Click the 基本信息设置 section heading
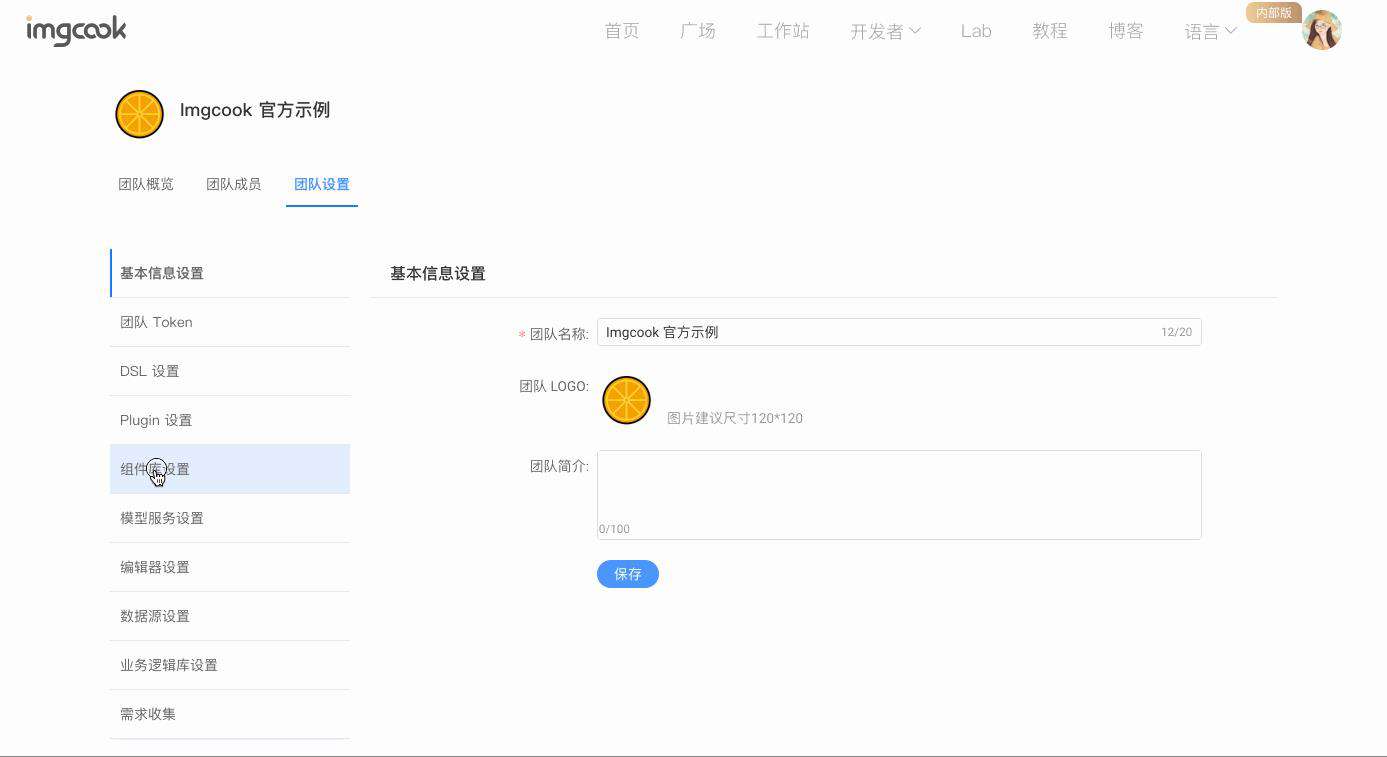This screenshot has height=757, width=1387. (x=438, y=273)
